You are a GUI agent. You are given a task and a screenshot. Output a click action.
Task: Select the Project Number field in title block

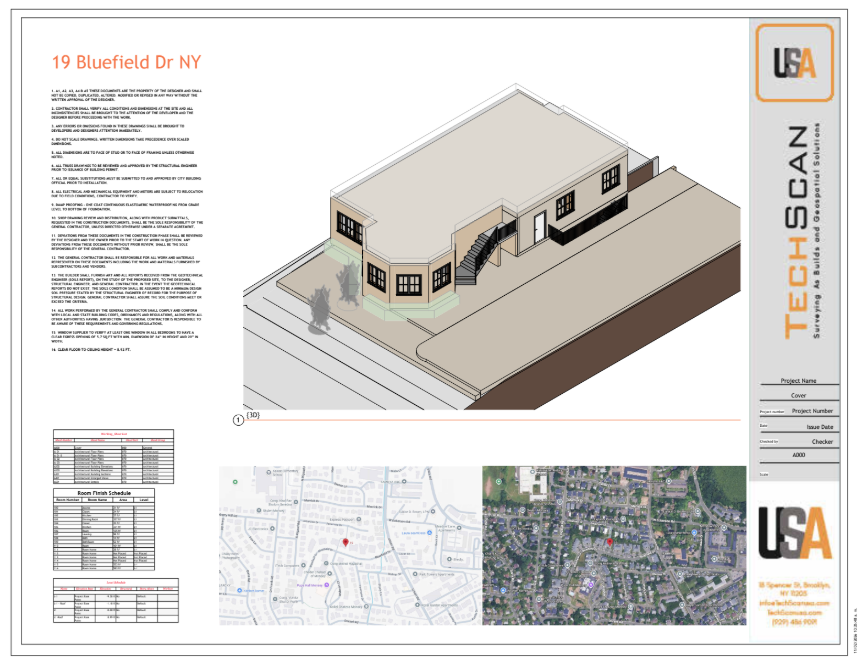click(811, 410)
